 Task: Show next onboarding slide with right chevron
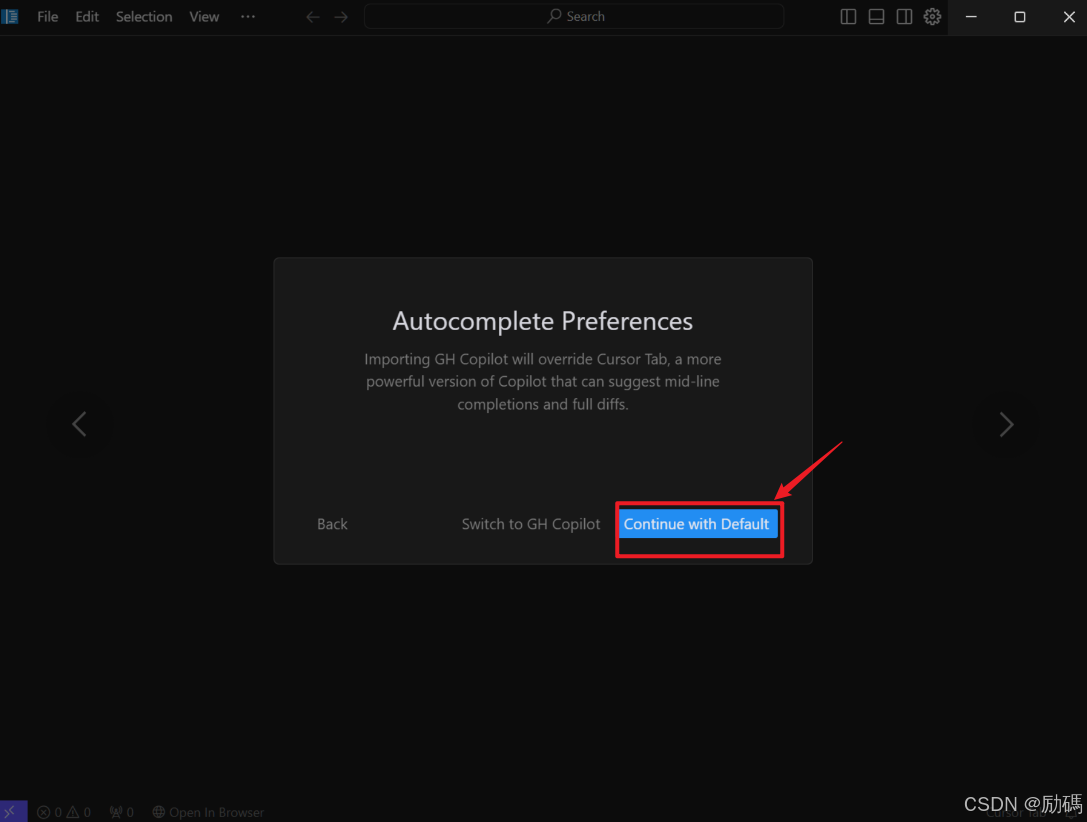[1006, 424]
